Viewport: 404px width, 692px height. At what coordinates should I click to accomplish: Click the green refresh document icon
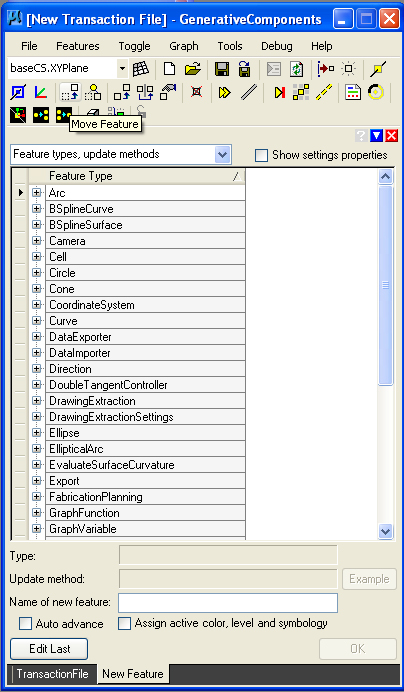(297, 68)
